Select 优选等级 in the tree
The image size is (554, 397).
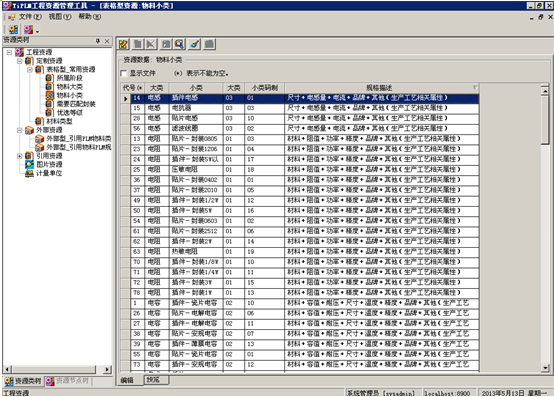pyautogui.click(x=70, y=113)
